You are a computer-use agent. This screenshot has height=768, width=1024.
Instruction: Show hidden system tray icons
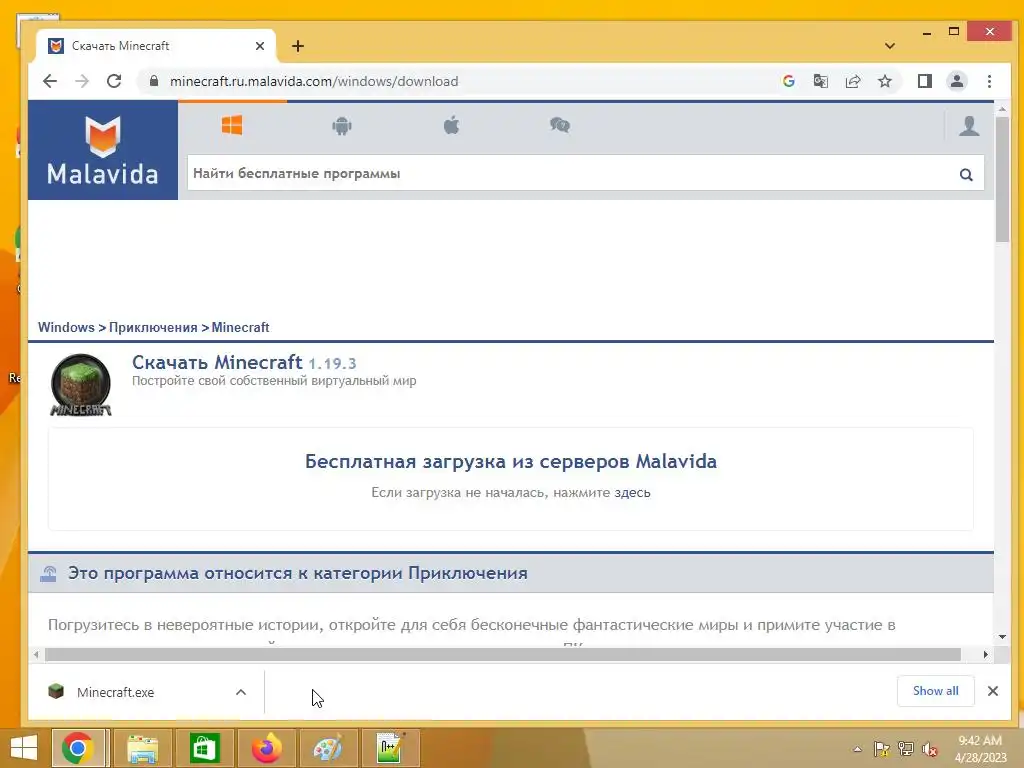pyautogui.click(x=857, y=749)
